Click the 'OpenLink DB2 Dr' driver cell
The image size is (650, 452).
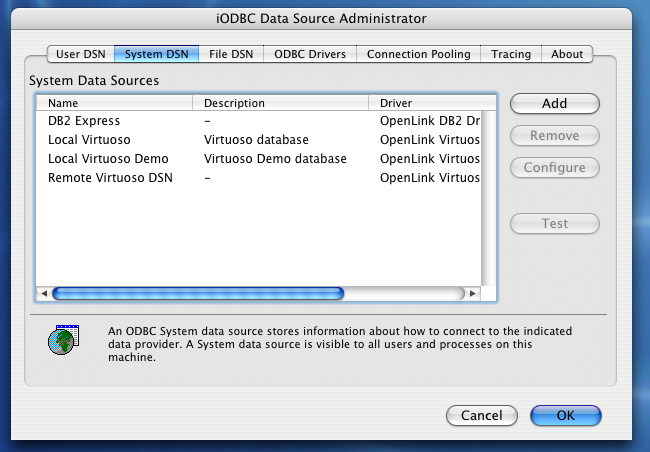(x=430, y=121)
